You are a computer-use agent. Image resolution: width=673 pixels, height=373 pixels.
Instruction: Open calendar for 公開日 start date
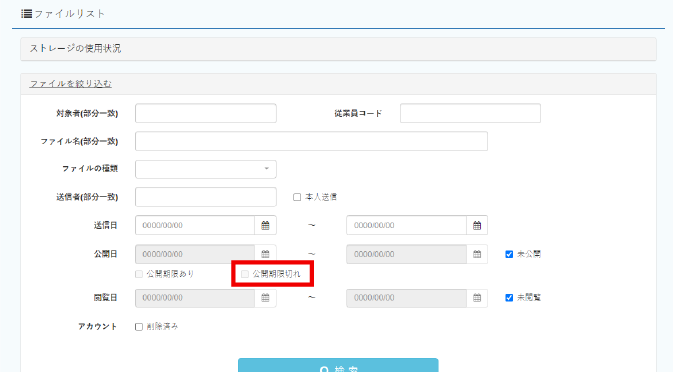(x=265, y=254)
